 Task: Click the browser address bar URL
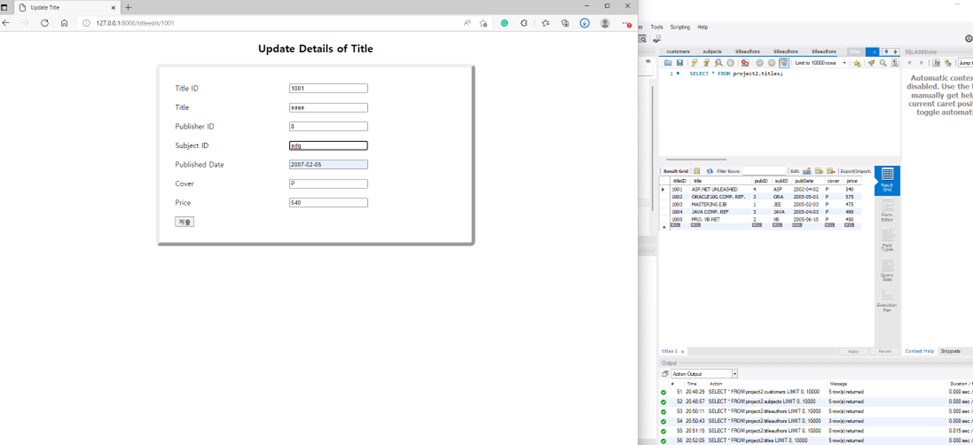[135, 23]
